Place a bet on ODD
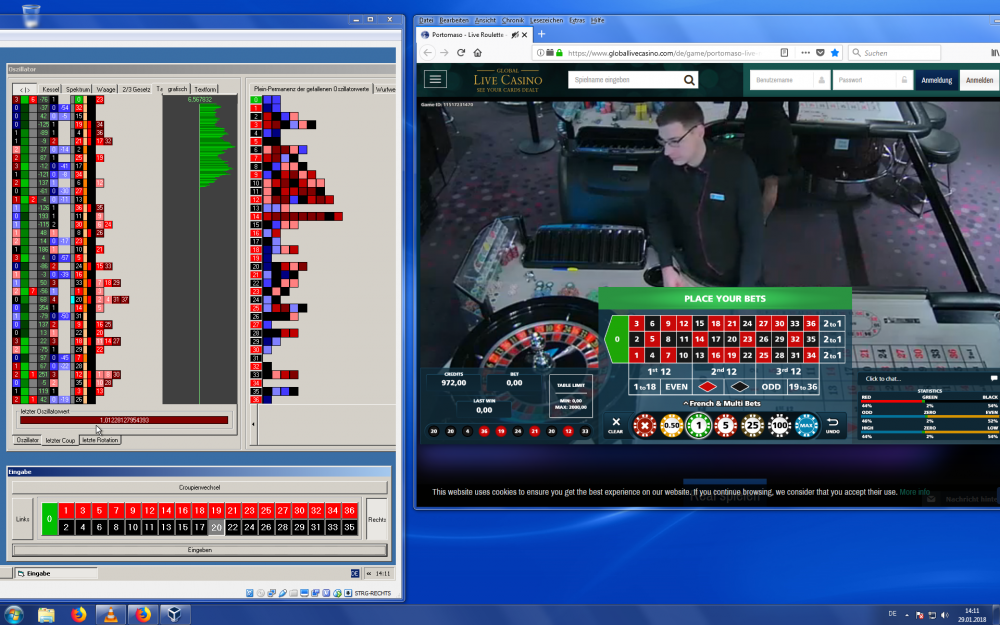This screenshot has width=1000, height=625. coord(771,386)
